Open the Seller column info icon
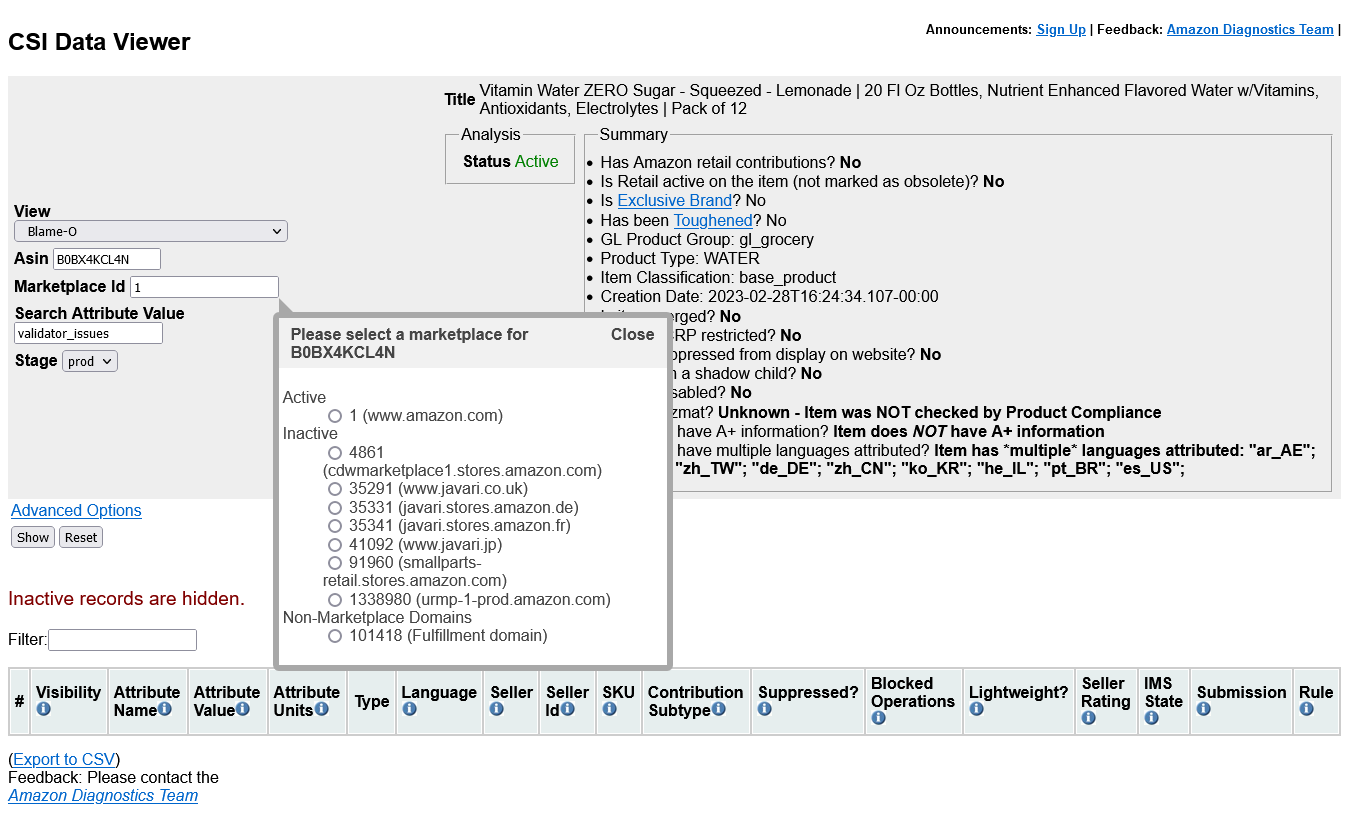Image resolution: width=1349 pixels, height=813 pixels. (x=497, y=709)
